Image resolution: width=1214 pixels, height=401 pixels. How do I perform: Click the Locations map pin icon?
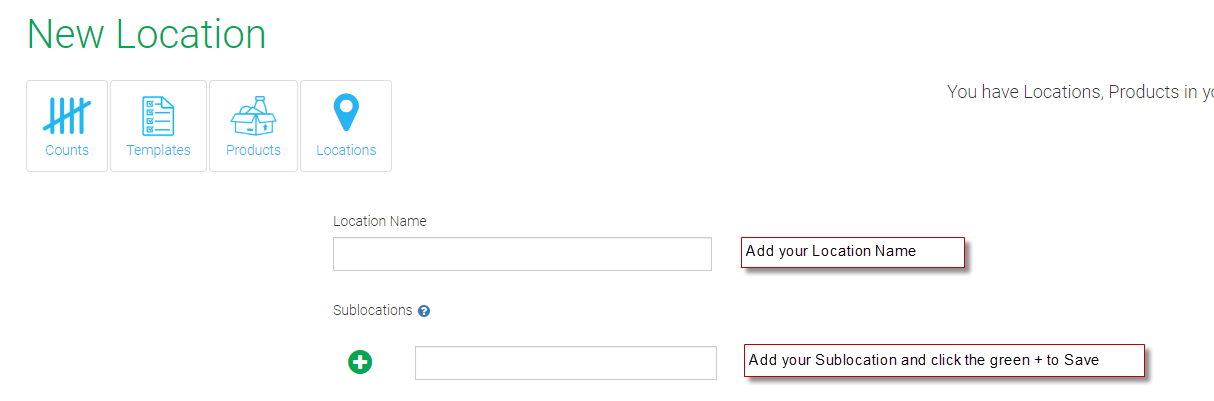coord(346,112)
